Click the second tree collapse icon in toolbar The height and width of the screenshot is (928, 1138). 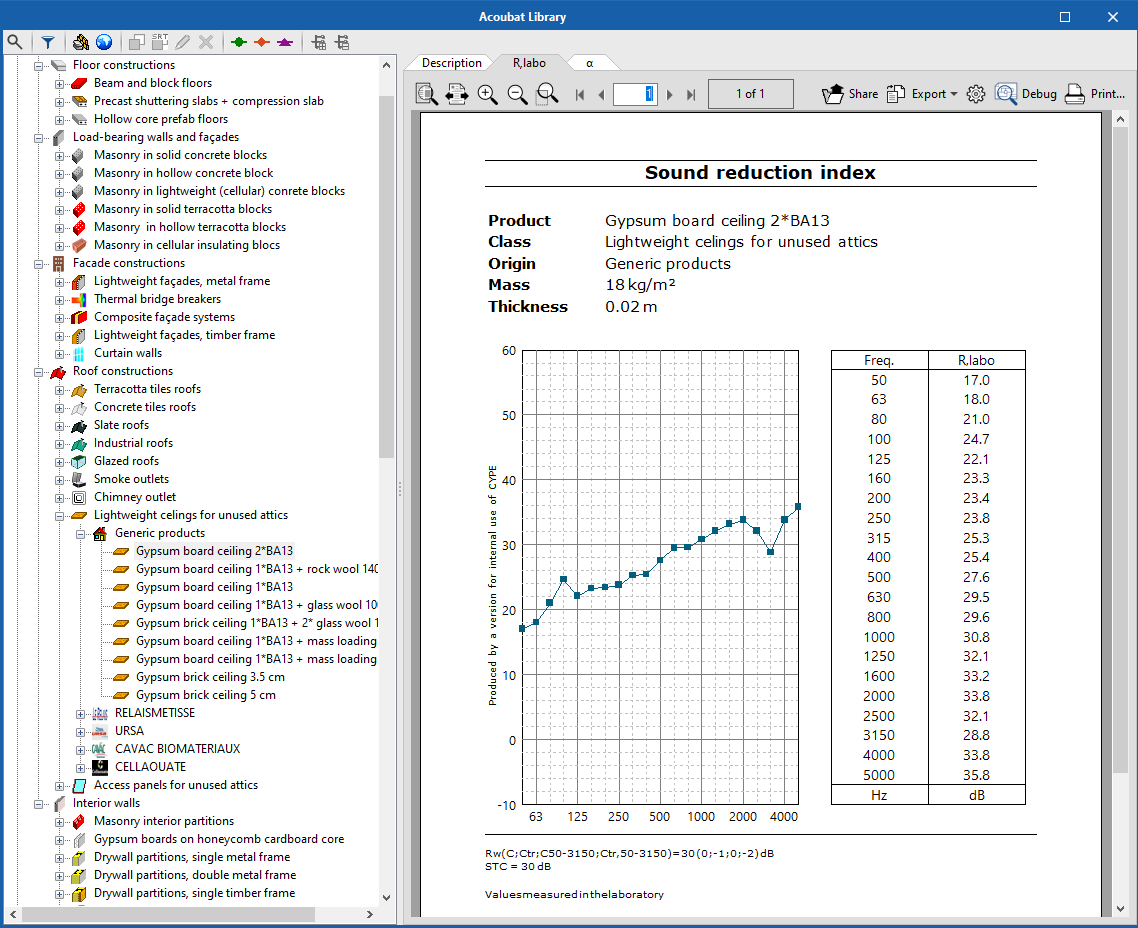pos(341,42)
